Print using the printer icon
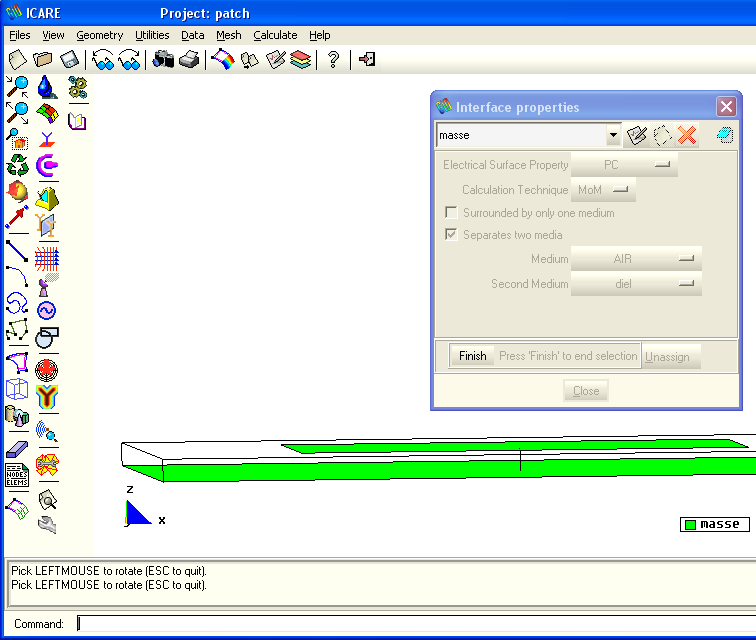Image resolution: width=756 pixels, height=640 pixels. pyautogui.click(x=189, y=60)
